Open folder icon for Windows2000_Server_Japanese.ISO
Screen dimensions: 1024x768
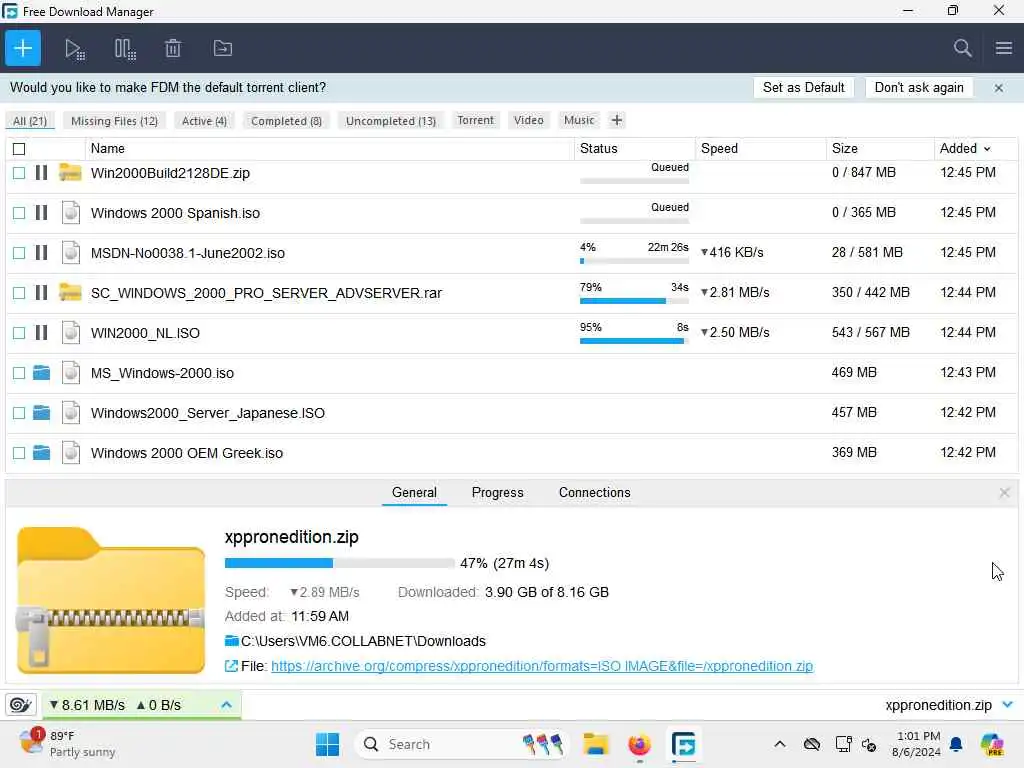point(41,413)
